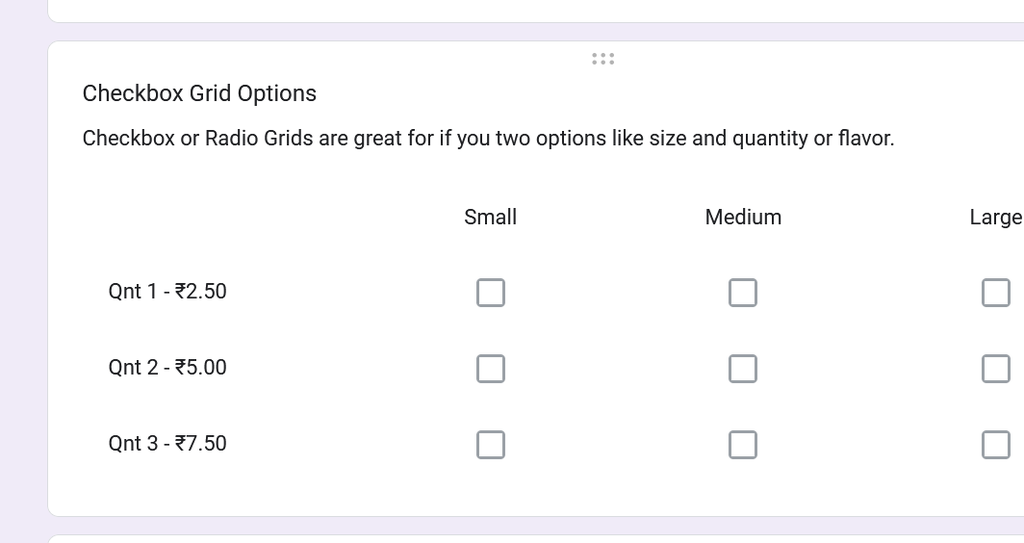Click the Small column header

[490, 217]
